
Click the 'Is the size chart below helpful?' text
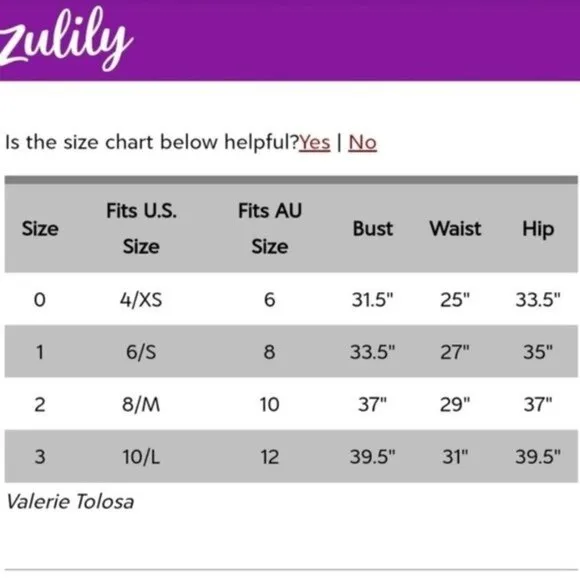pyautogui.click(x=152, y=142)
